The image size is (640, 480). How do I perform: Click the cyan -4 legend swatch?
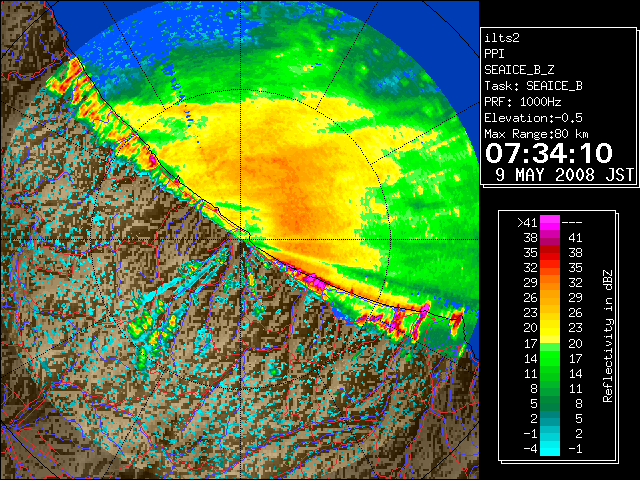tap(550, 449)
